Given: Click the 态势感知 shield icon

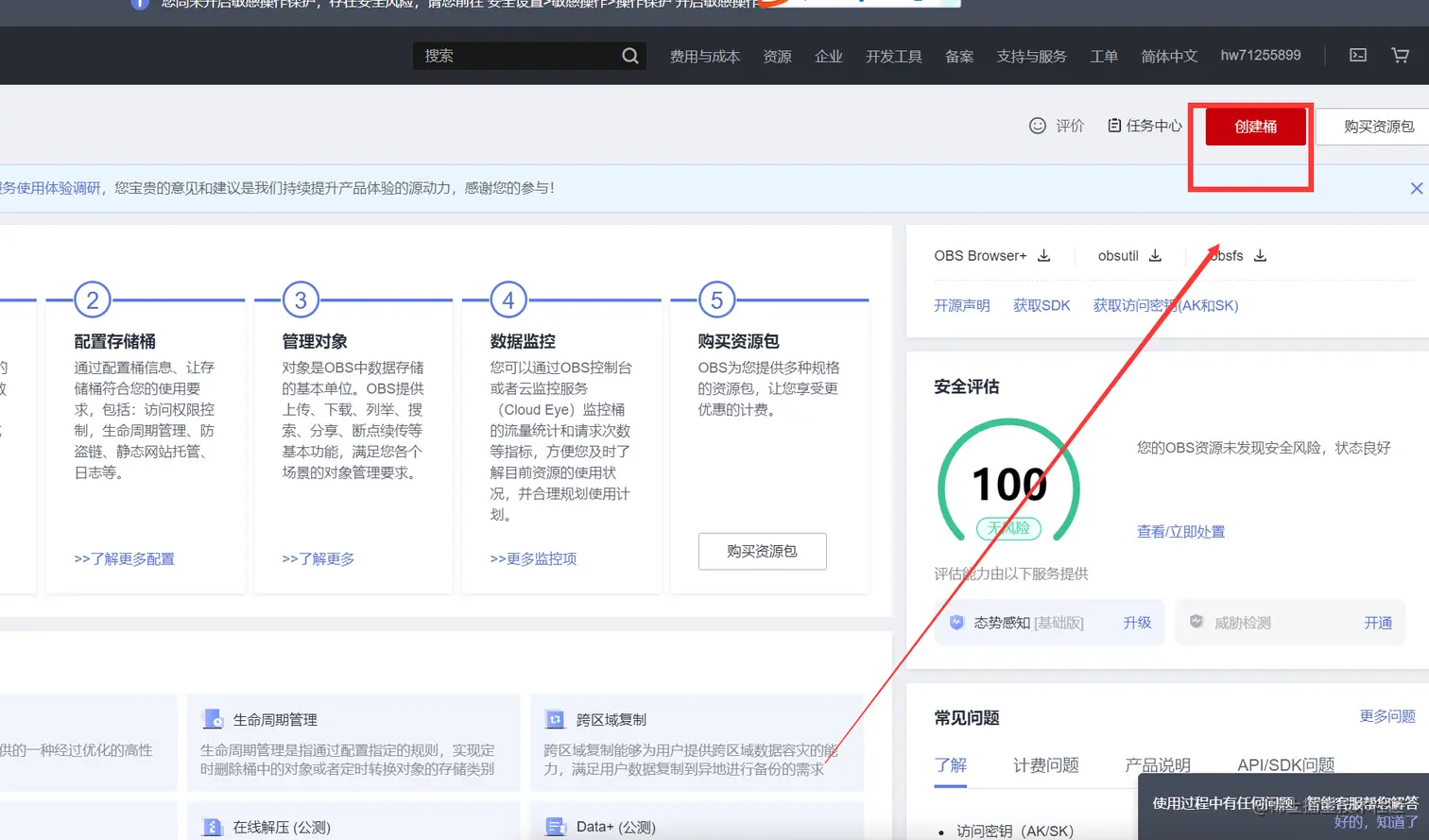Looking at the screenshot, I should (x=956, y=622).
